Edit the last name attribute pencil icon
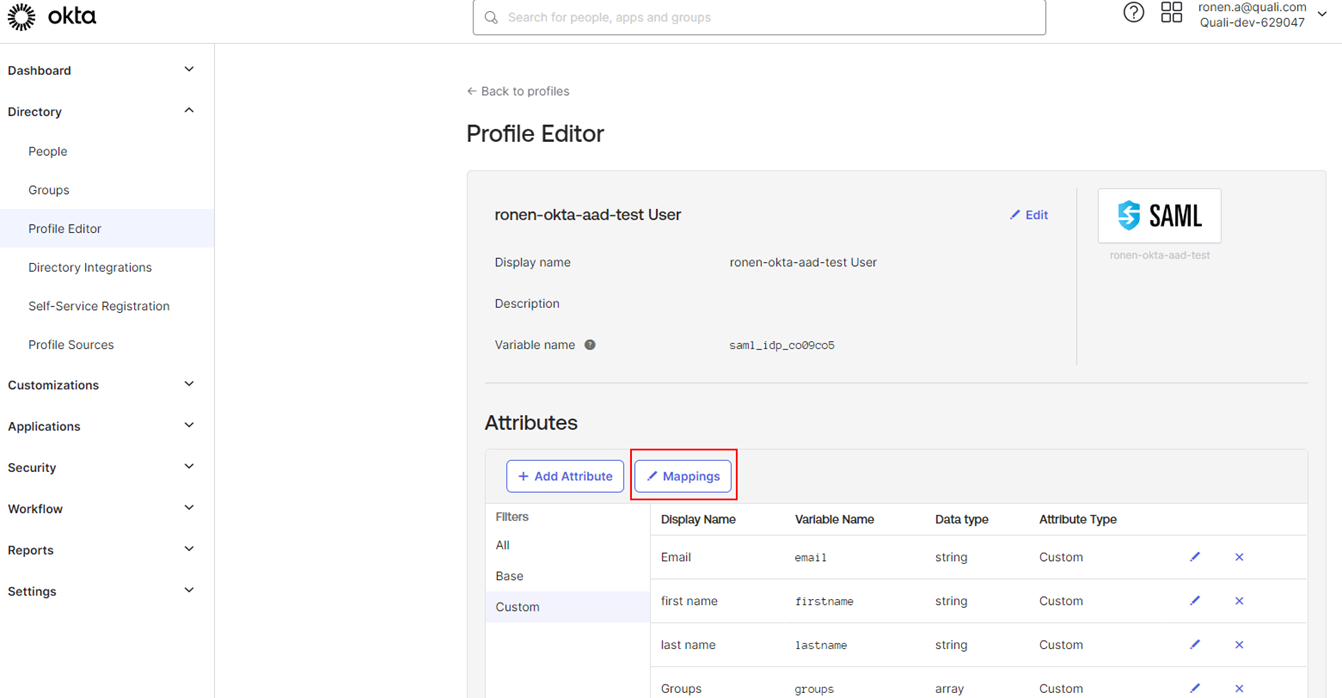1342x698 pixels. [x=1195, y=644]
